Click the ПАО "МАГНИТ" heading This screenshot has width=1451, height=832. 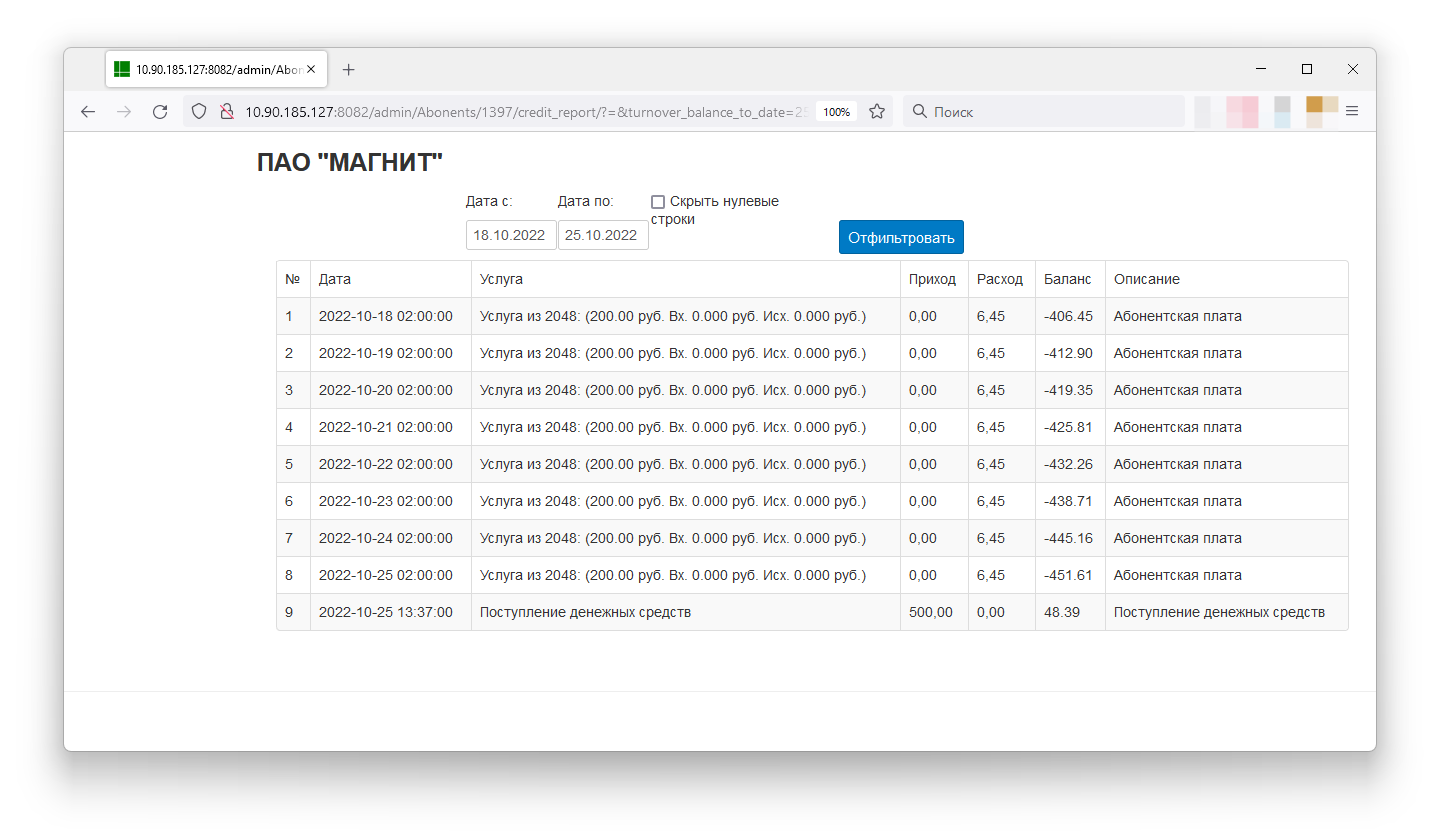point(350,163)
